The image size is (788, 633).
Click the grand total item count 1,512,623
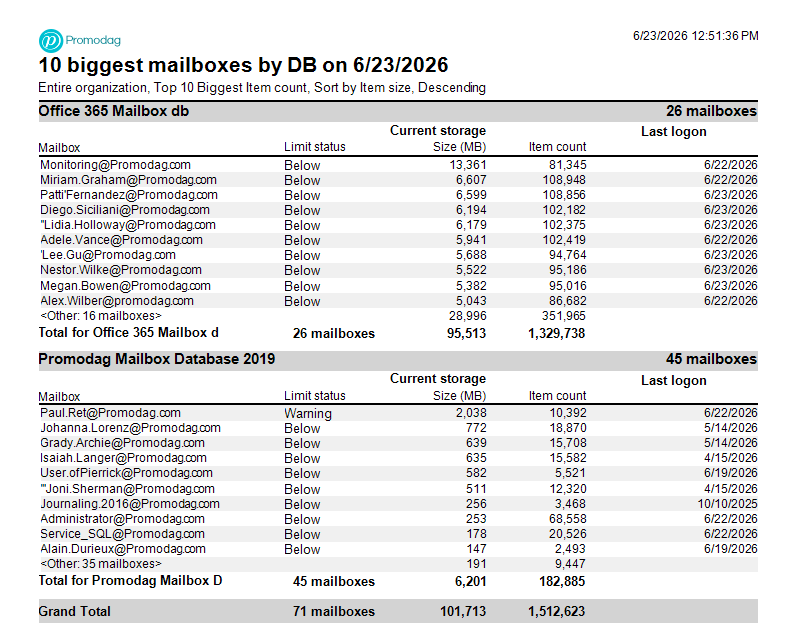click(556, 611)
